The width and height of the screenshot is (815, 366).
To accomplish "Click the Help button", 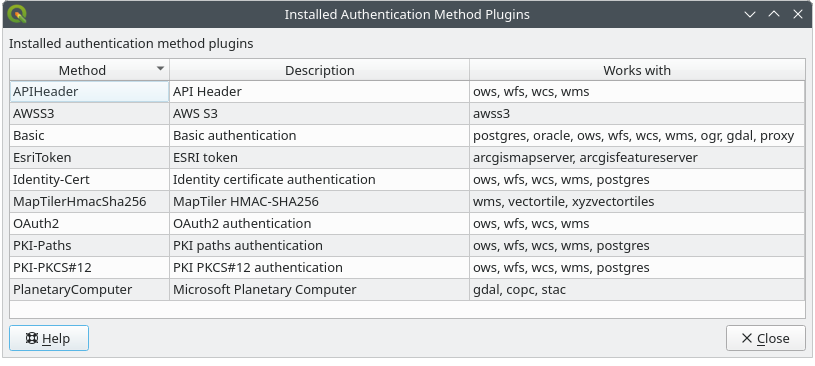I will pyautogui.click(x=49, y=338).
